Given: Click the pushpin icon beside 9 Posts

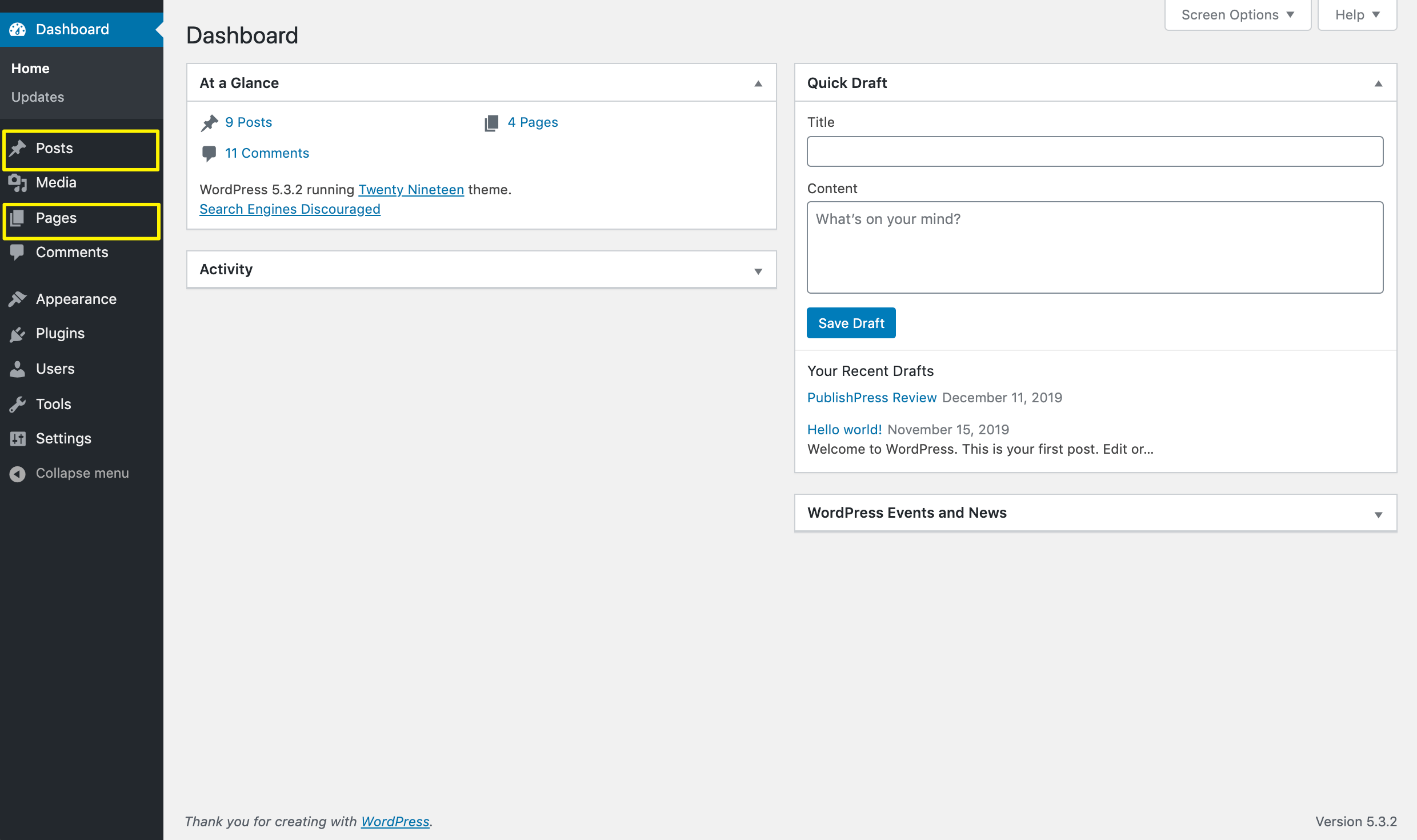Looking at the screenshot, I should [x=210, y=123].
